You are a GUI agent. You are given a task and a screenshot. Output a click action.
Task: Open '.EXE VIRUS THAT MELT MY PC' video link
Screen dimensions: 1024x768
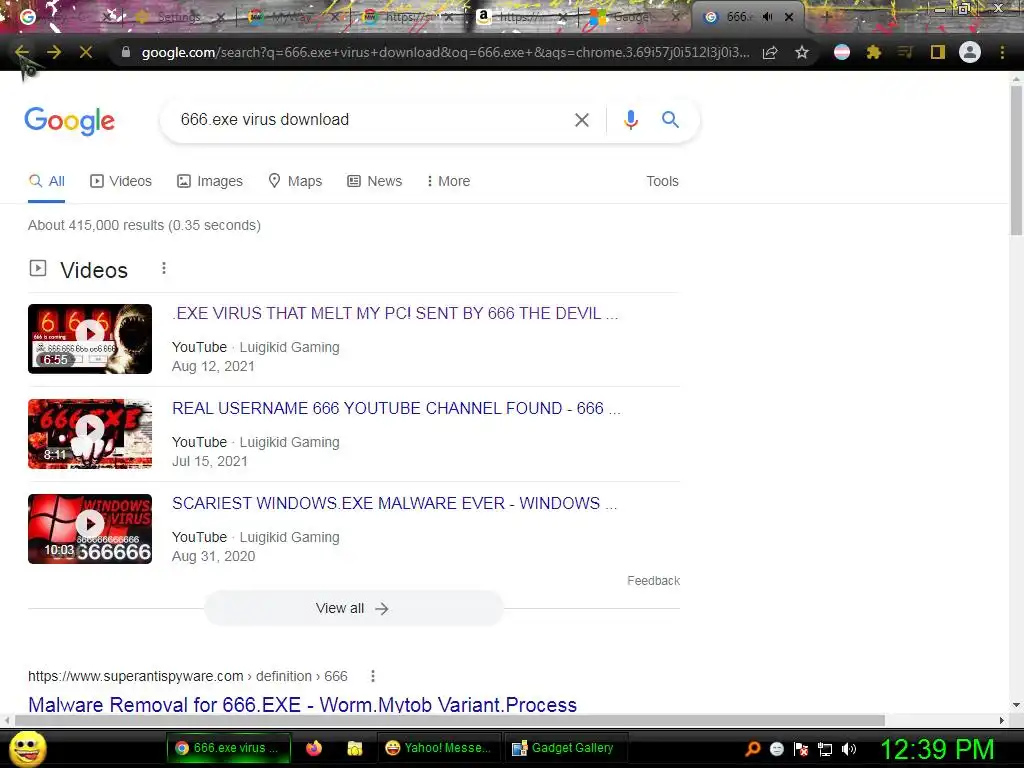[394, 313]
